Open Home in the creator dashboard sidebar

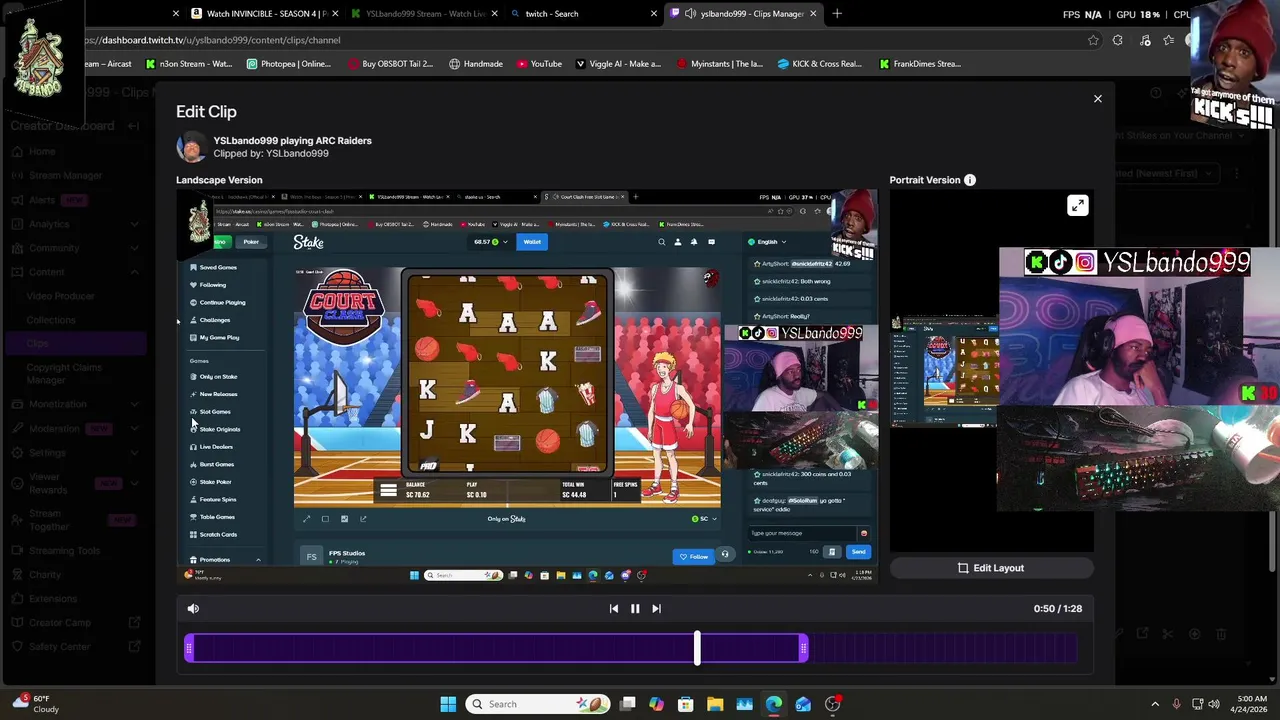[x=42, y=151]
